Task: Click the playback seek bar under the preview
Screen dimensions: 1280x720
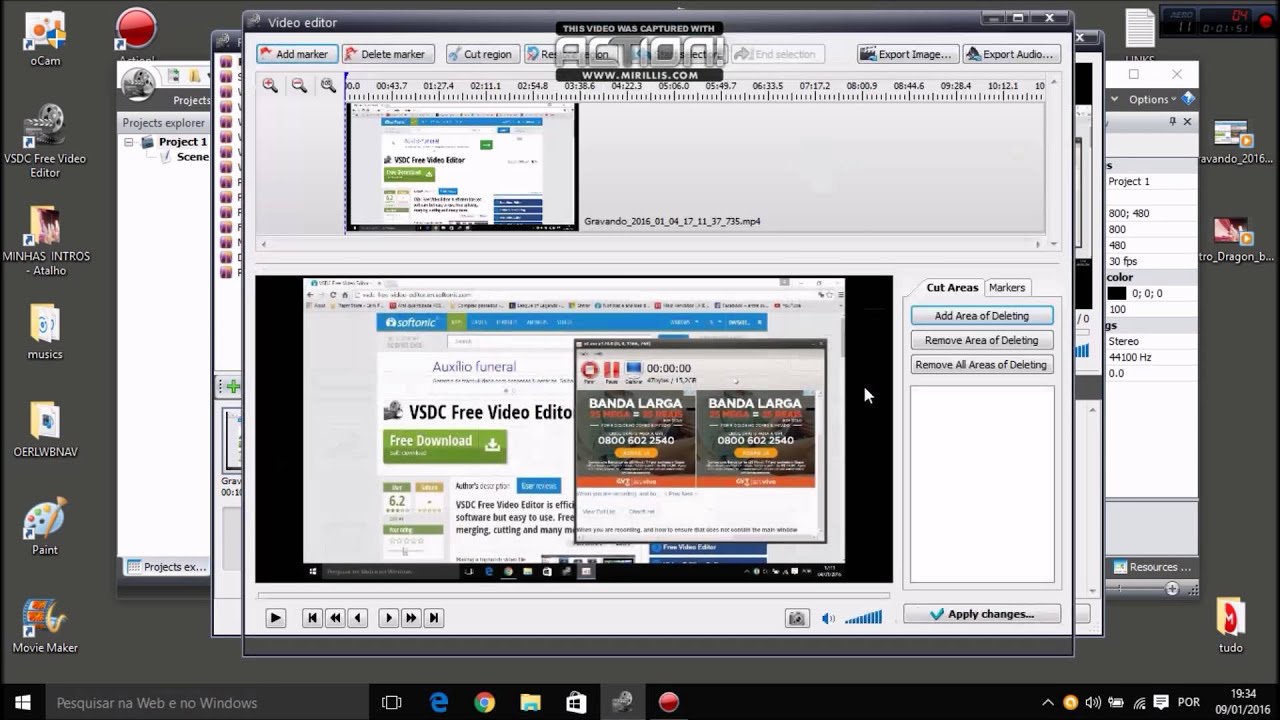Action: [573, 596]
